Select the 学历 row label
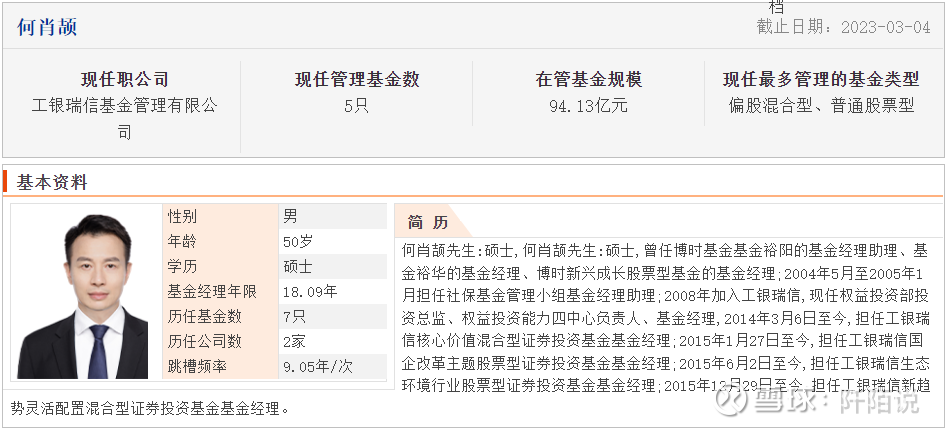Image resolution: width=947 pixels, height=430 pixels. (x=182, y=266)
